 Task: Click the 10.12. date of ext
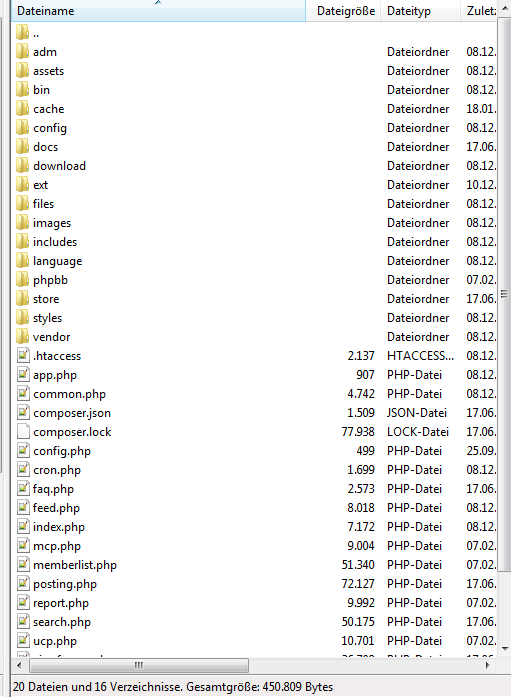pos(481,185)
